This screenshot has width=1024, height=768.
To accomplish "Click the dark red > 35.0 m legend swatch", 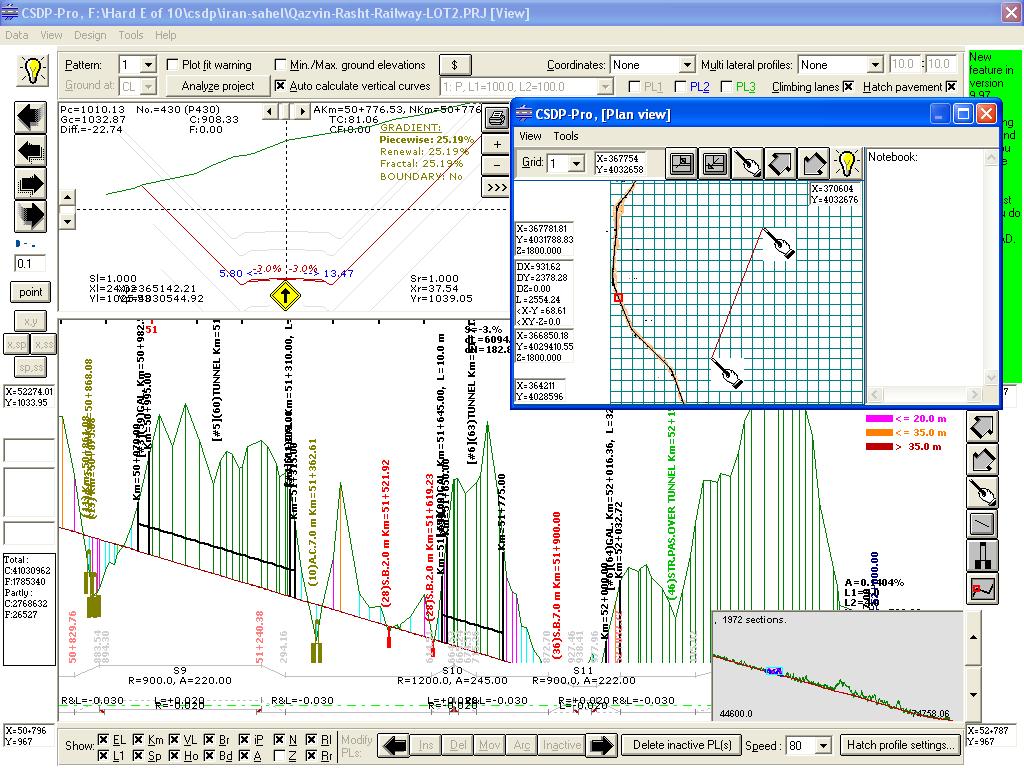I will [879, 447].
